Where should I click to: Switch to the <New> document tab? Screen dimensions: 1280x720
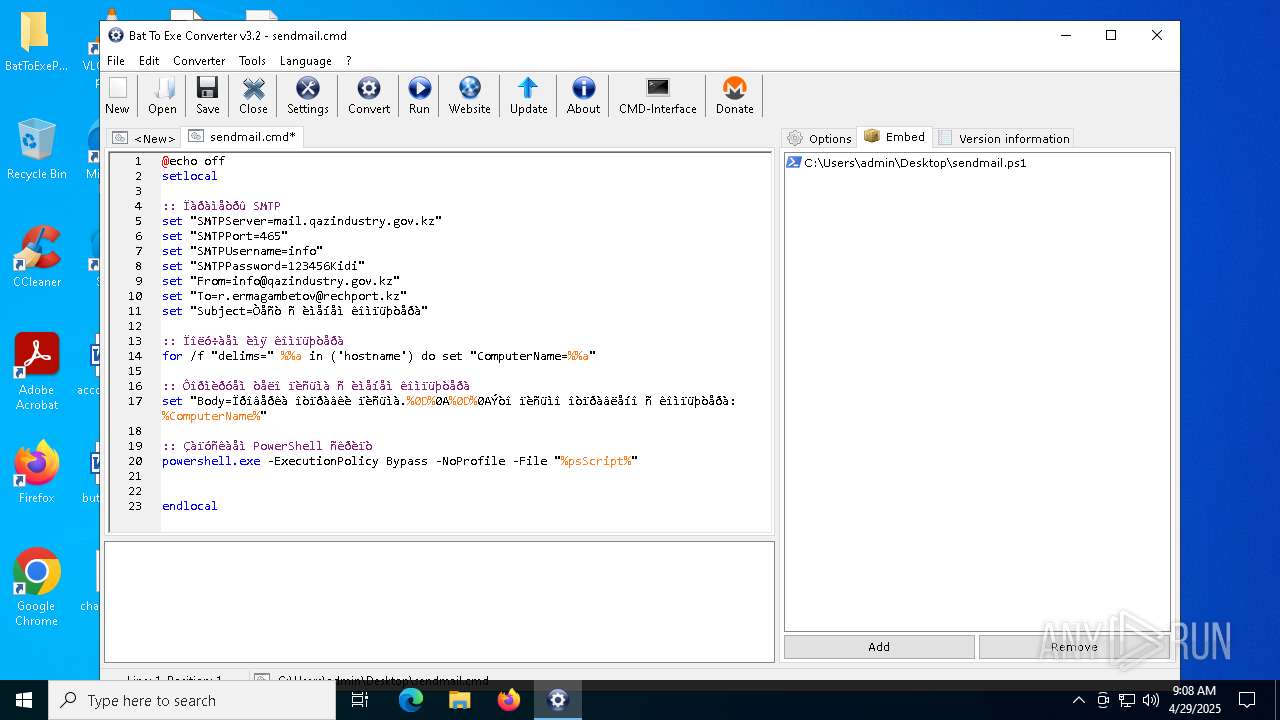tap(144, 138)
